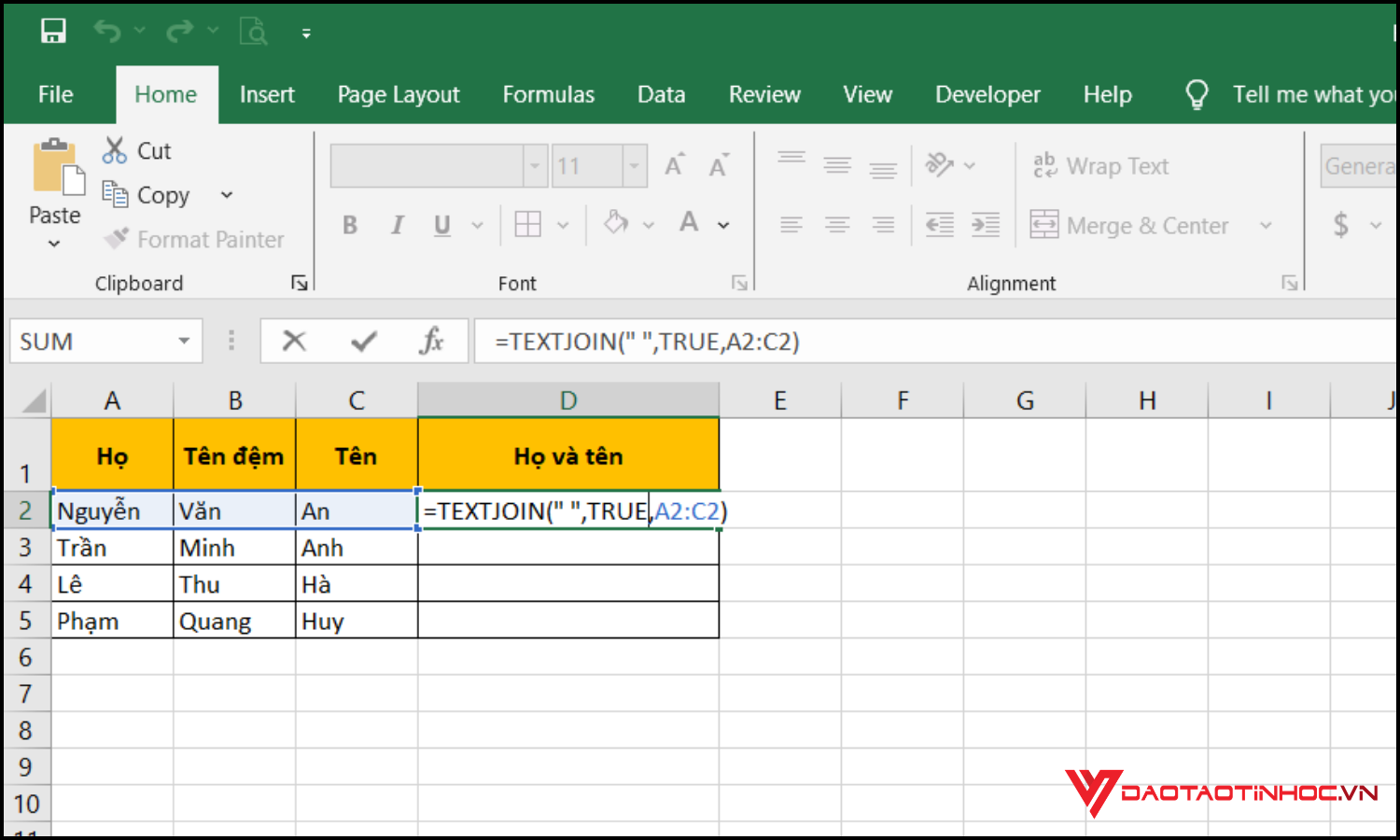Image resolution: width=1400 pixels, height=840 pixels.
Task: Click the Increase Indent icon
Action: click(985, 225)
